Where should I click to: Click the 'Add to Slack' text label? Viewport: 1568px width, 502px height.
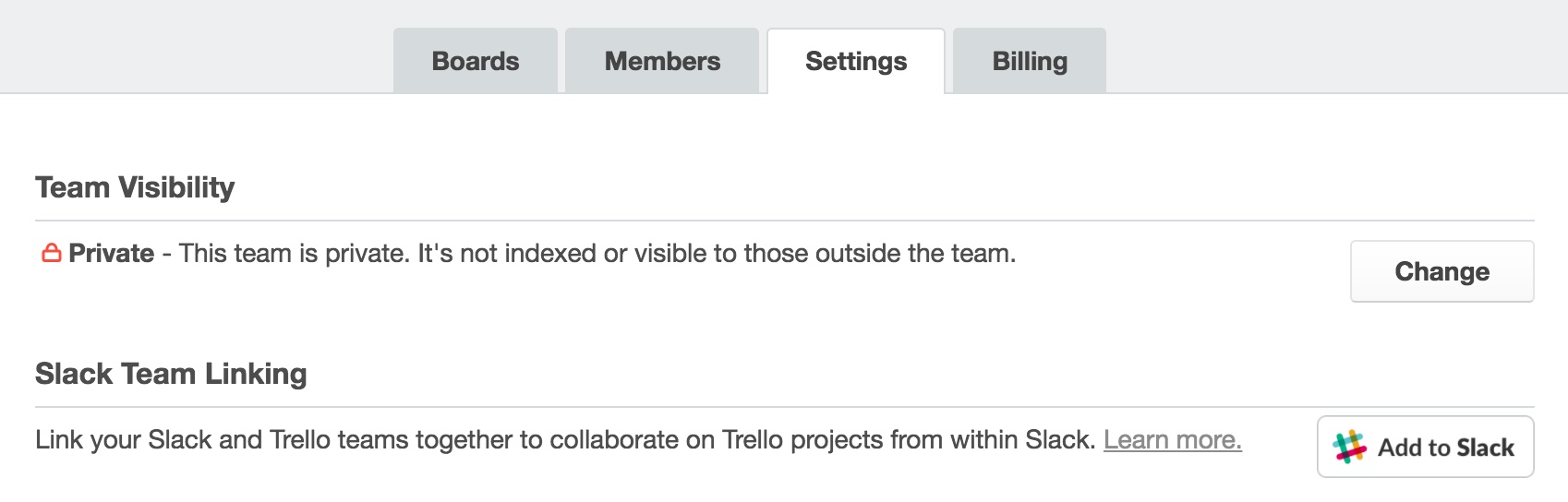1446,448
